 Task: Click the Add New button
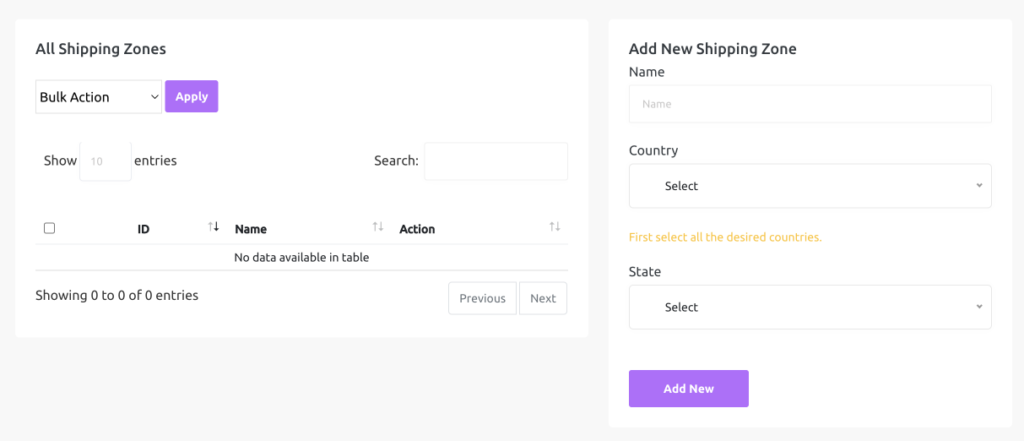[x=688, y=389]
